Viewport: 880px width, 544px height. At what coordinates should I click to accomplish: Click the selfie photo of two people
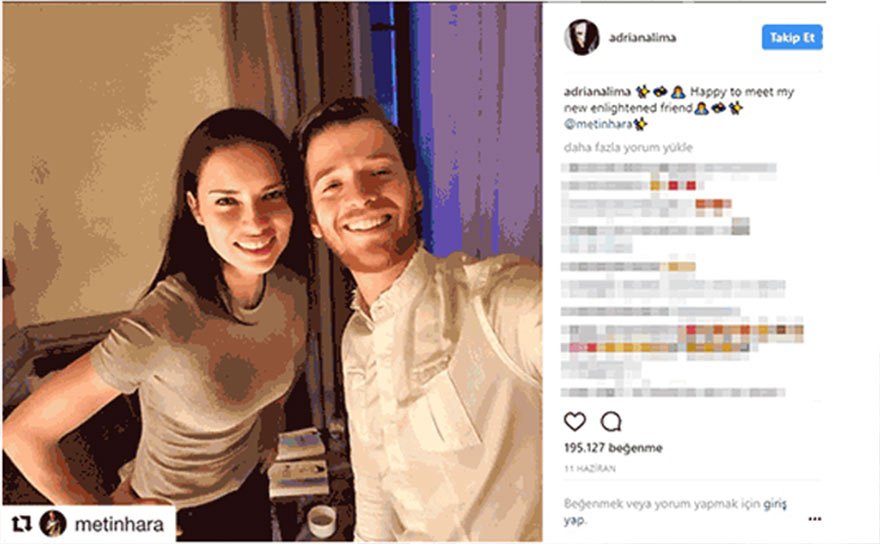pos(272,272)
